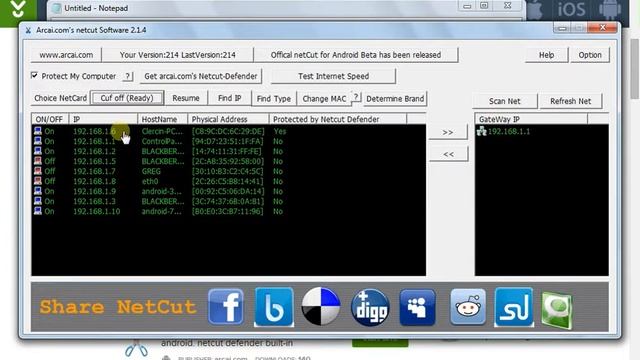
Task: Click computer icon in row 192.168.1.2
Action: tap(38, 151)
